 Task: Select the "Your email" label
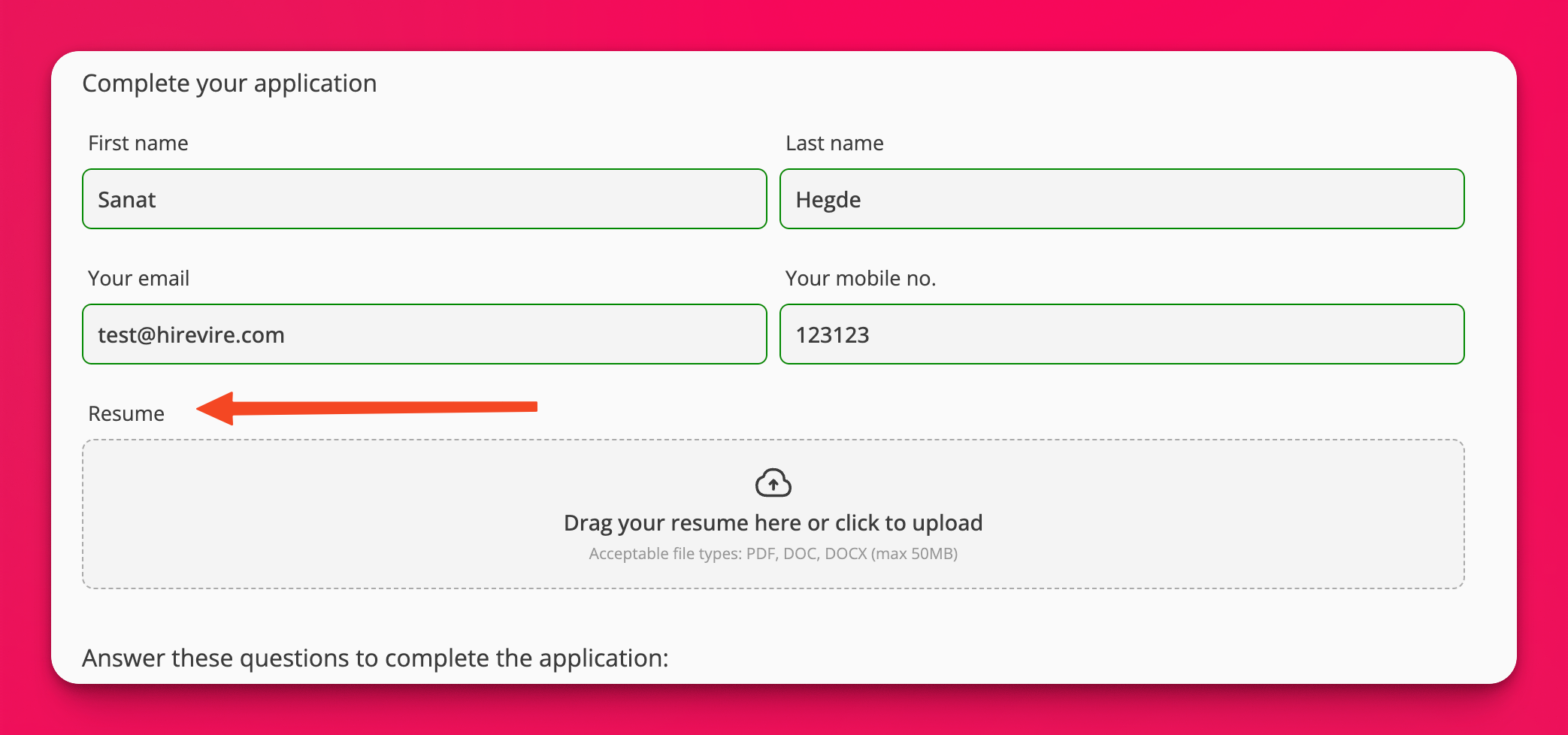point(138,278)
